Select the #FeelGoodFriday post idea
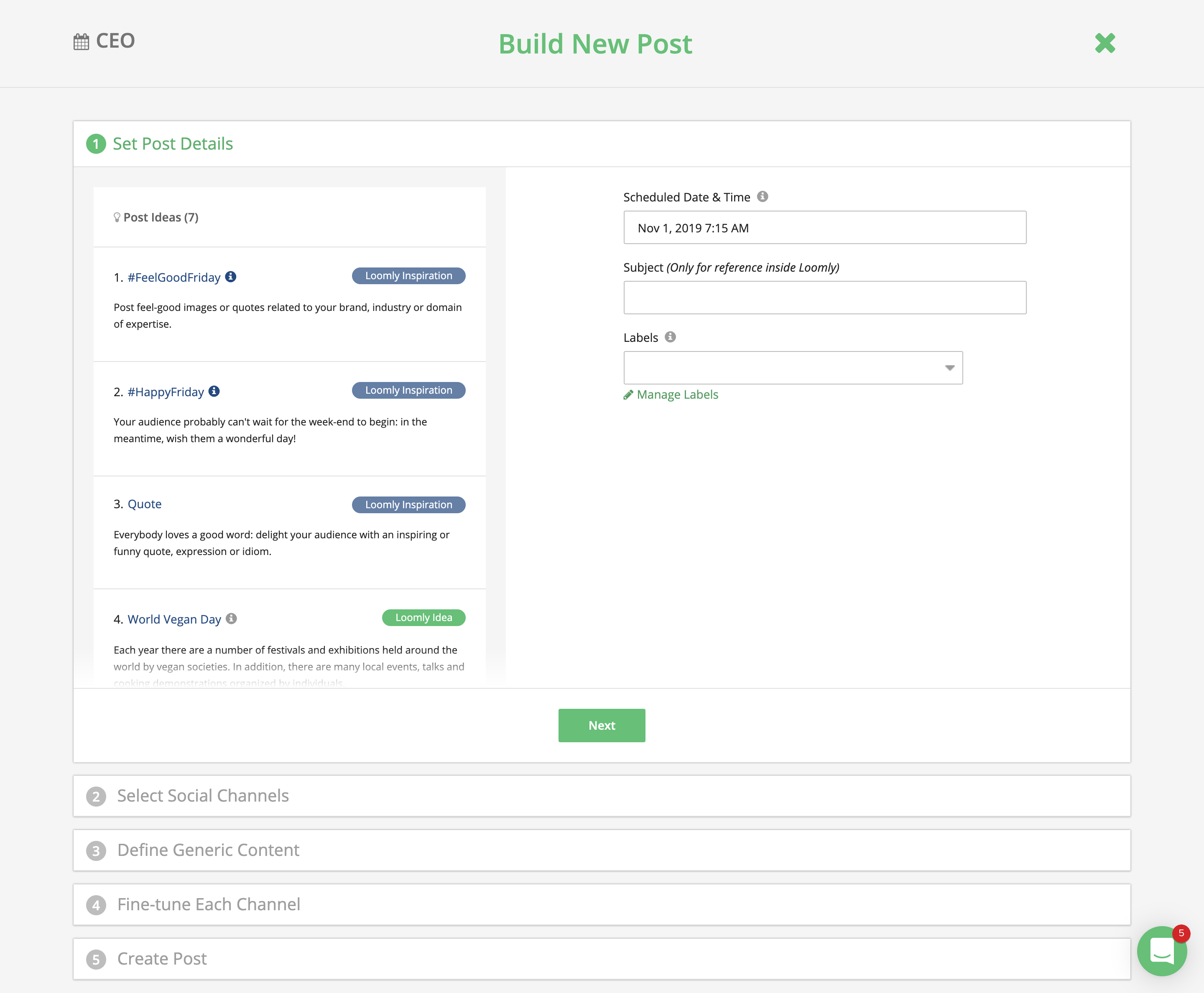Image resolution: width=1204 pixels, height=993 pixels. [x=174, y=278]
